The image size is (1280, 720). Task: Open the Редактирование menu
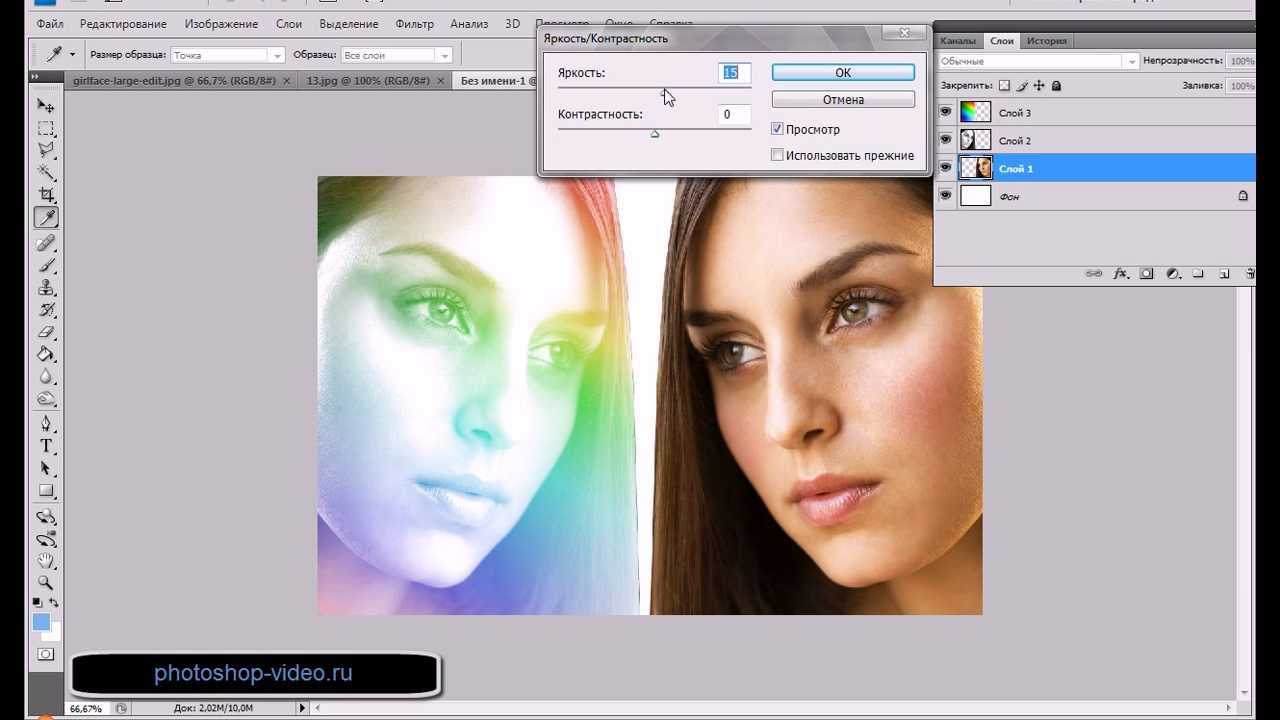point(123,23)
